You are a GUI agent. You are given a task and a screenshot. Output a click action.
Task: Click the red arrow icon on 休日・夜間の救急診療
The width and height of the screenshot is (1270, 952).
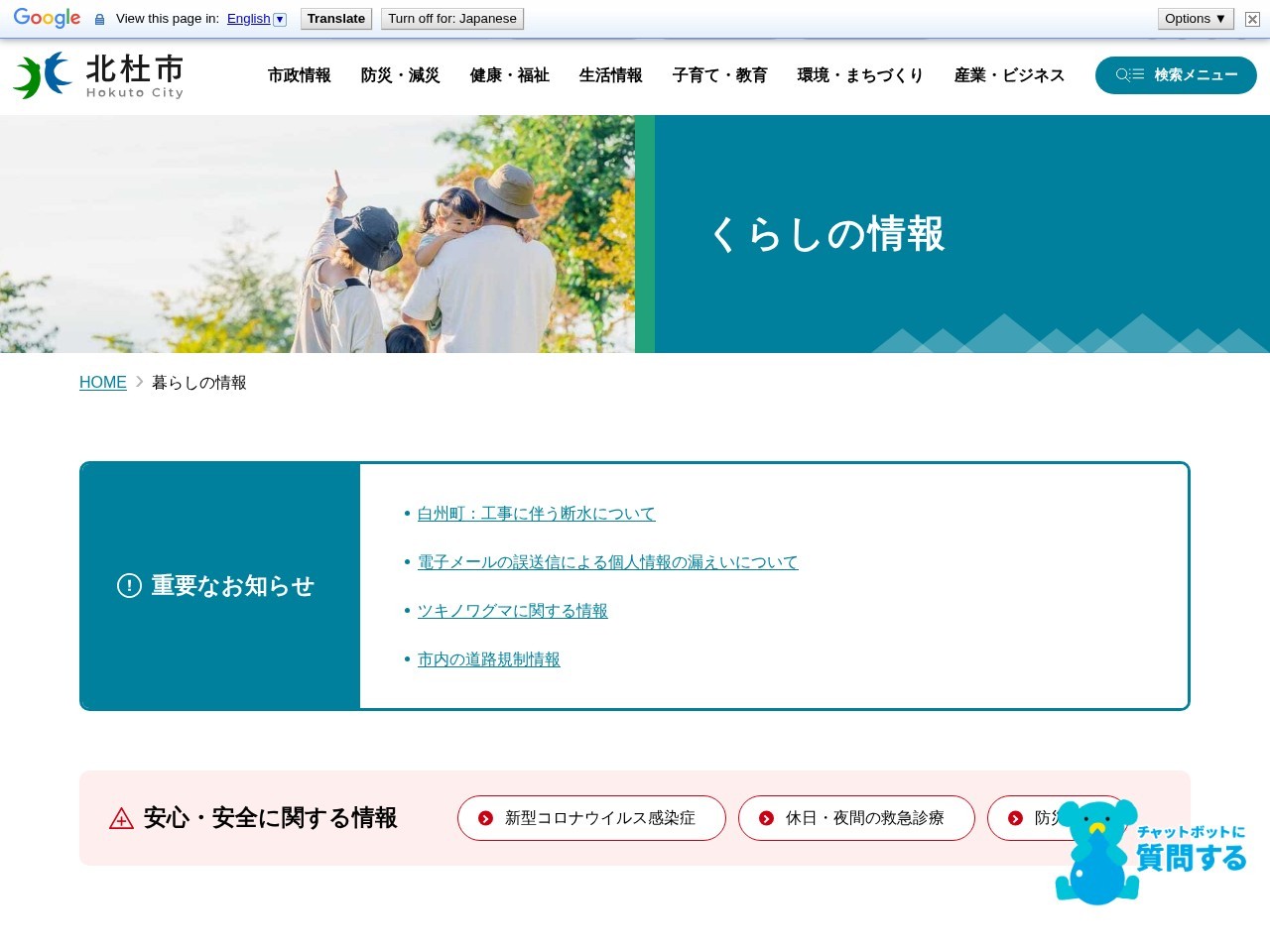[766, 818]
